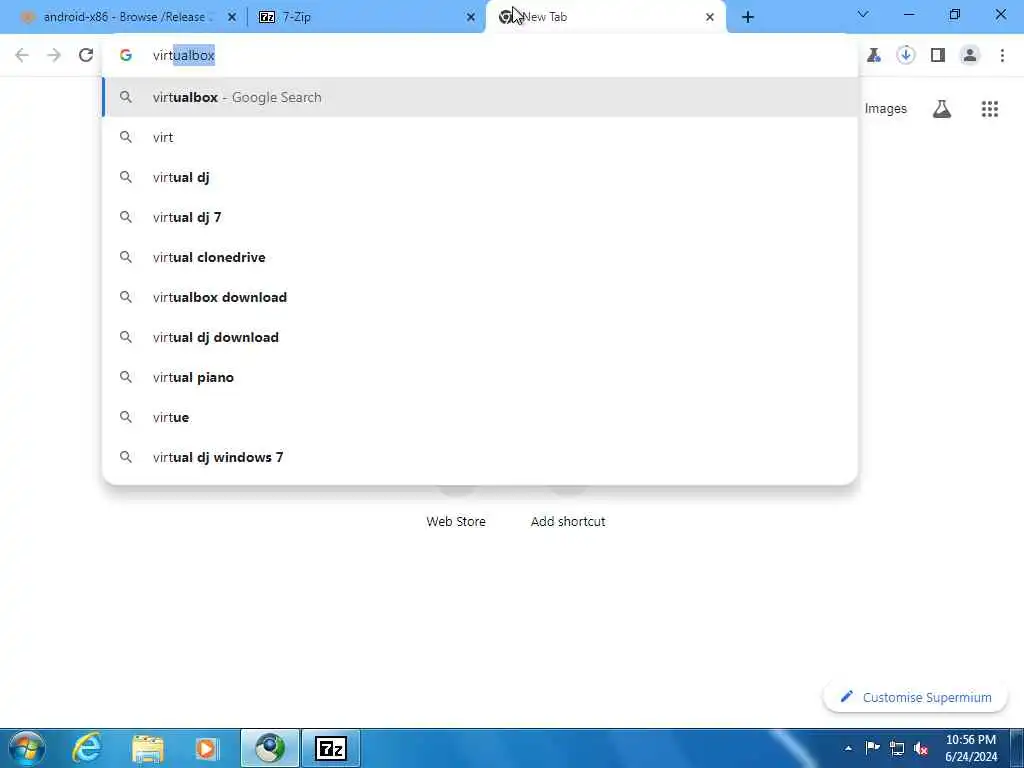The image size is (1024, 768).
Task: Click the Supermium browser taskbar icon
Action: tap(270, 748)
